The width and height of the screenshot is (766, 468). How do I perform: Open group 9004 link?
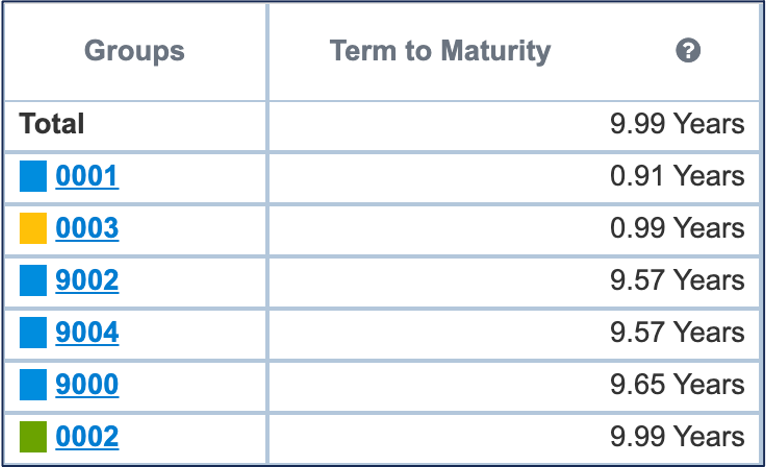87,333
